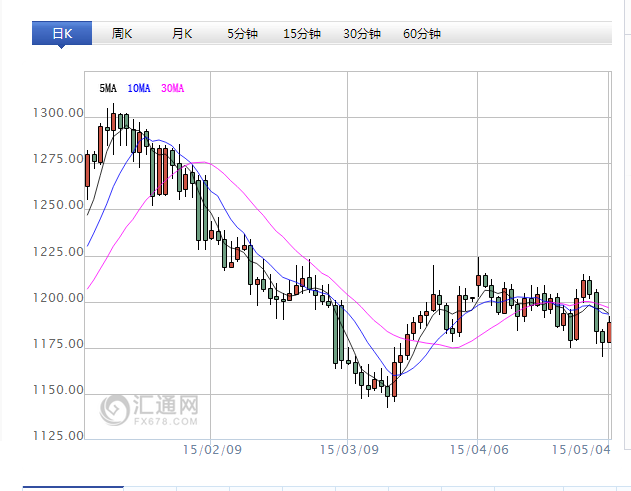The image size is (631, 491).
Task: Click the 1300.00 price axis label
Action: (x=55, y=113)
